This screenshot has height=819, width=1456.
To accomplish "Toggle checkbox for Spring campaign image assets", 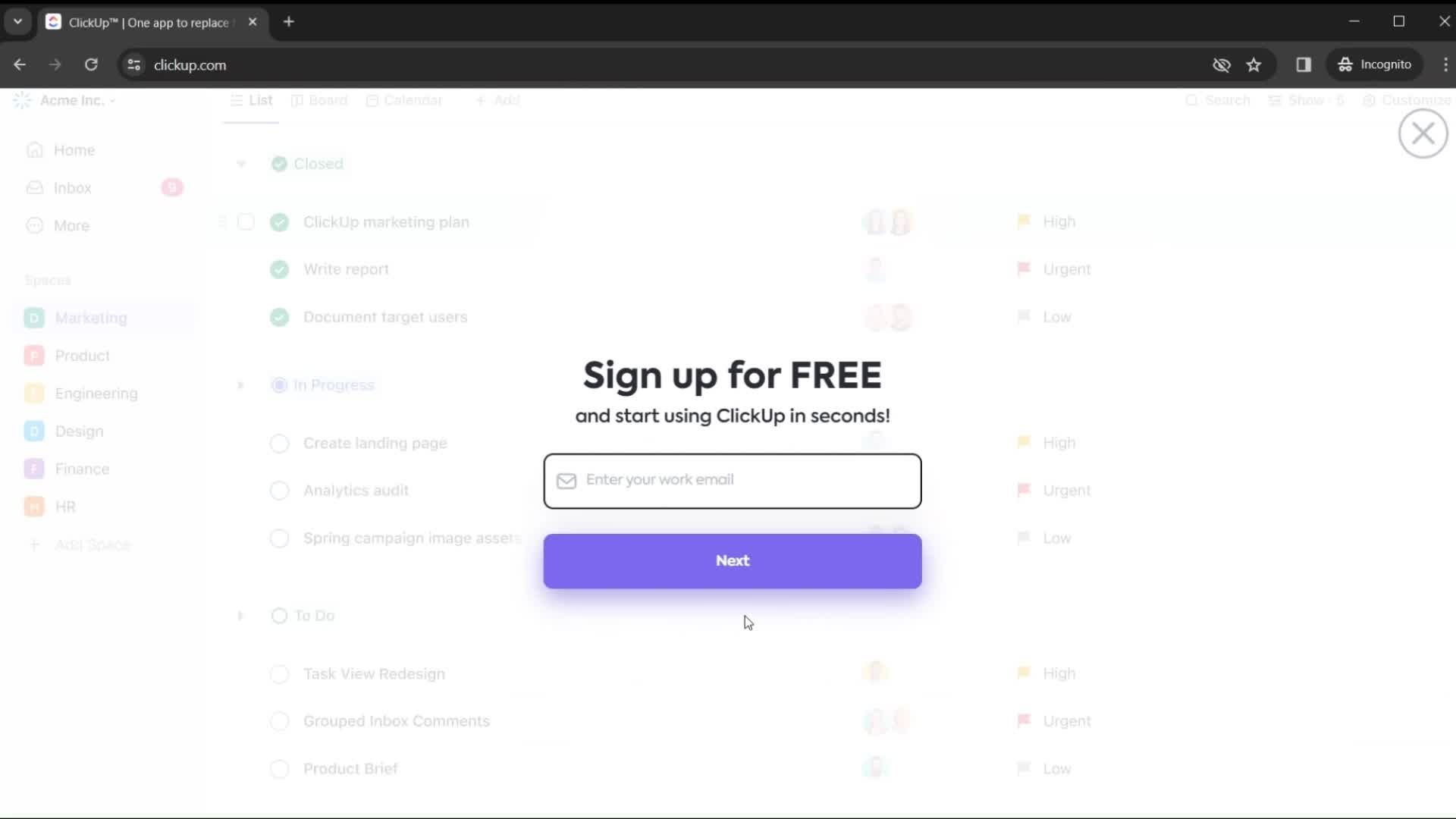I will (279, 538).
